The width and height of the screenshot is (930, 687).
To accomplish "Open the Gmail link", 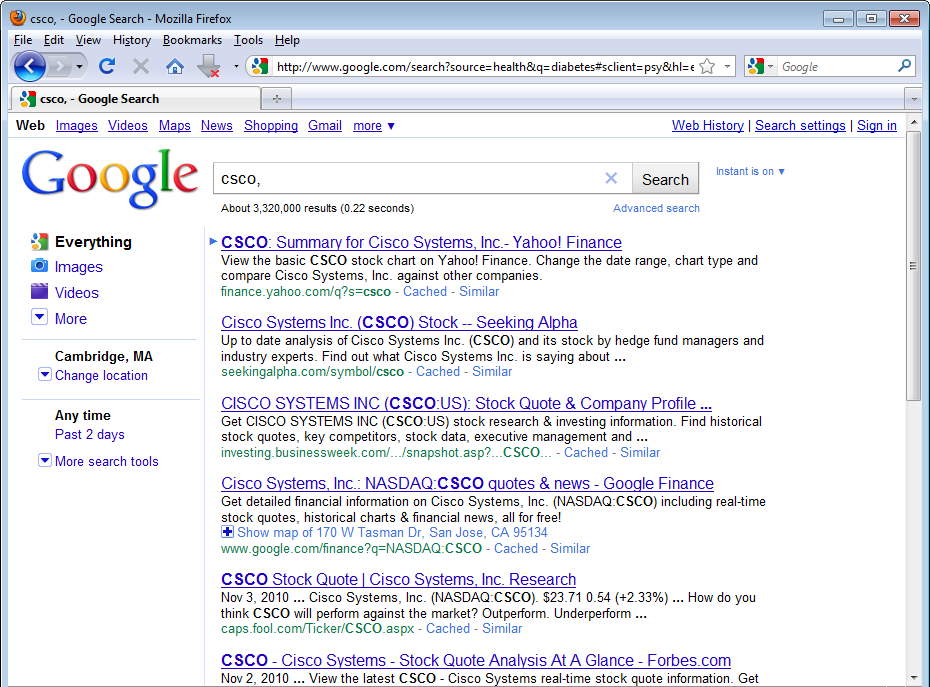I will (x=325, y=126).
